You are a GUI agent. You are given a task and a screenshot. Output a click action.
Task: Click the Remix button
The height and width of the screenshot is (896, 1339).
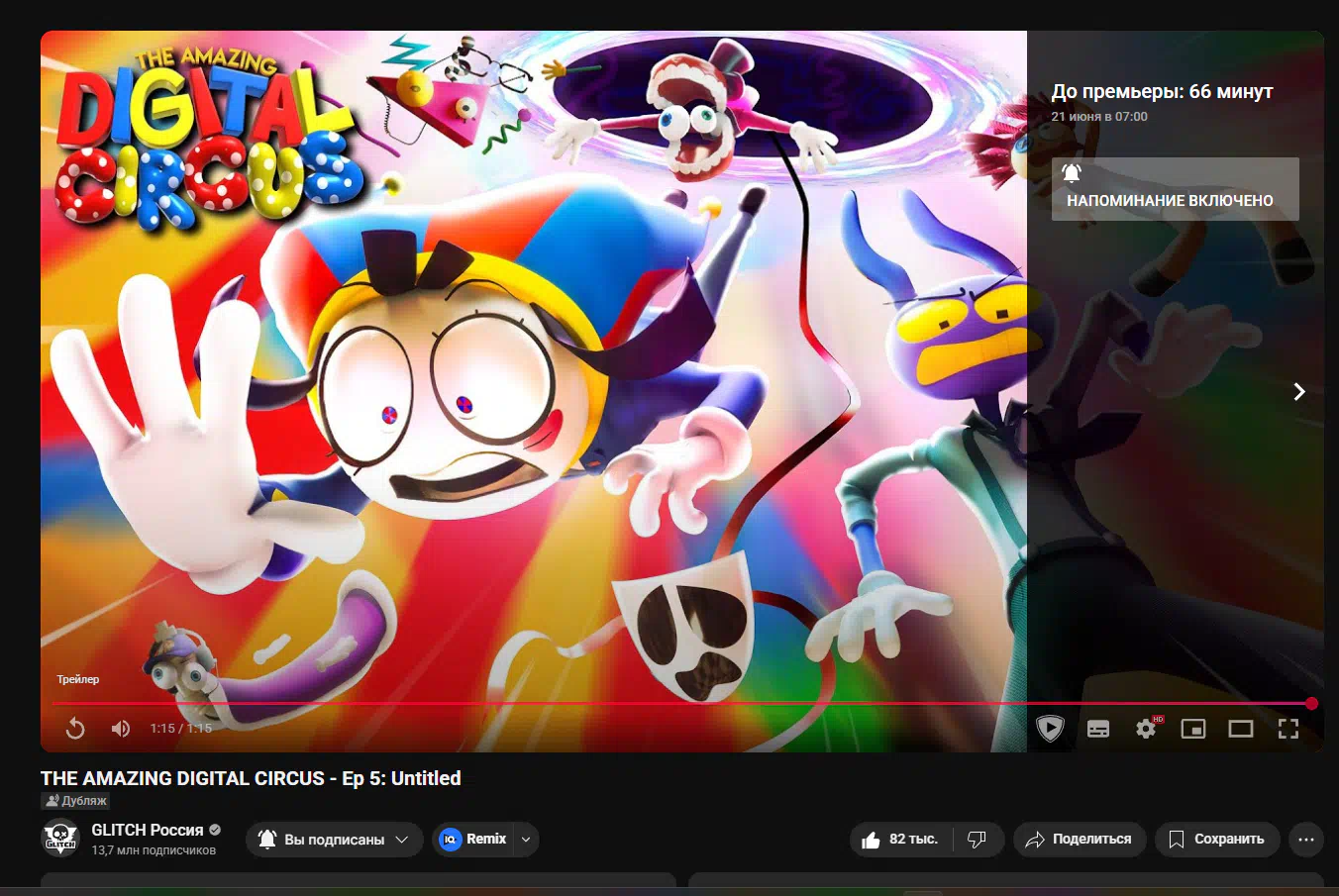coord(473,840)
